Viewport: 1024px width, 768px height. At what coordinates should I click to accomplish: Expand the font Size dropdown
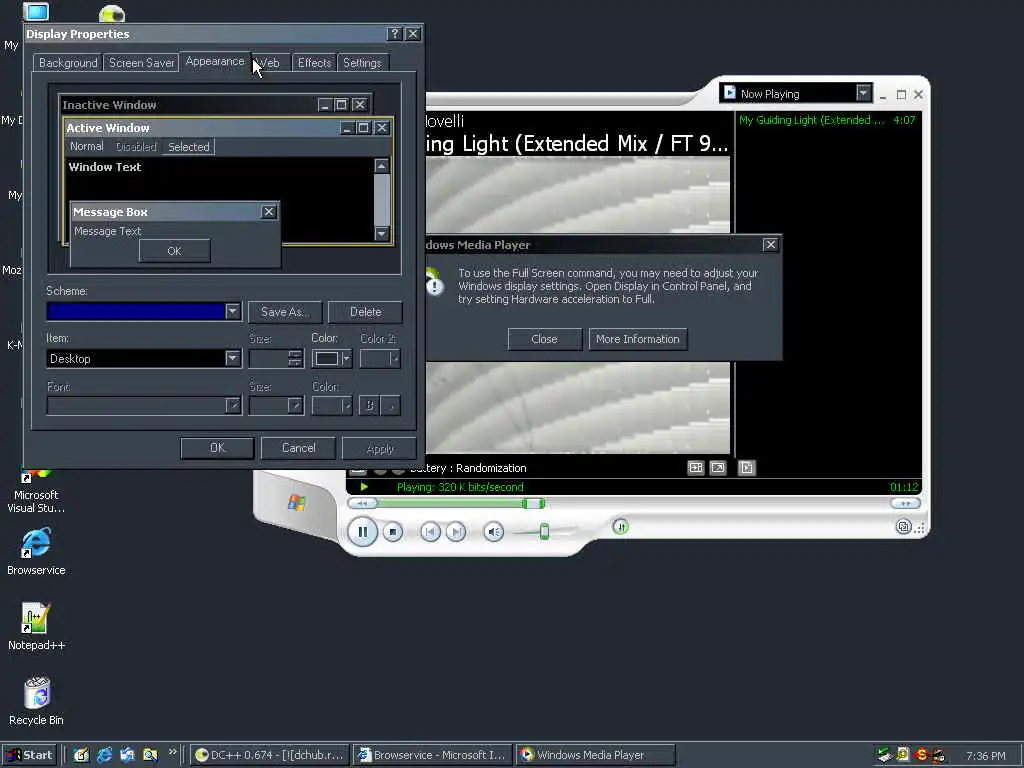tap(295, 406)
